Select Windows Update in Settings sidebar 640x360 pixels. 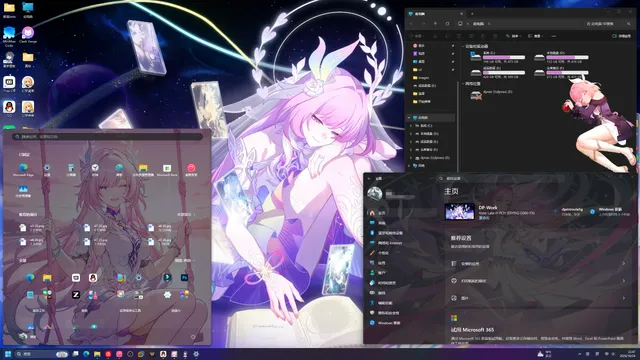(384, 323)
